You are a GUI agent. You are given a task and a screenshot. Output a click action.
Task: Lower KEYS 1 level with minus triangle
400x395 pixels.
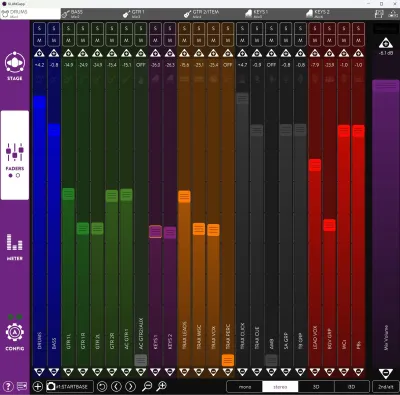coord(155,371)
